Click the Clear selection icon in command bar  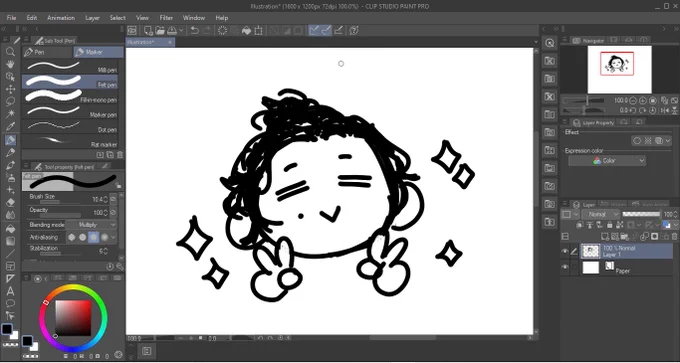click(x=222, y=30)
